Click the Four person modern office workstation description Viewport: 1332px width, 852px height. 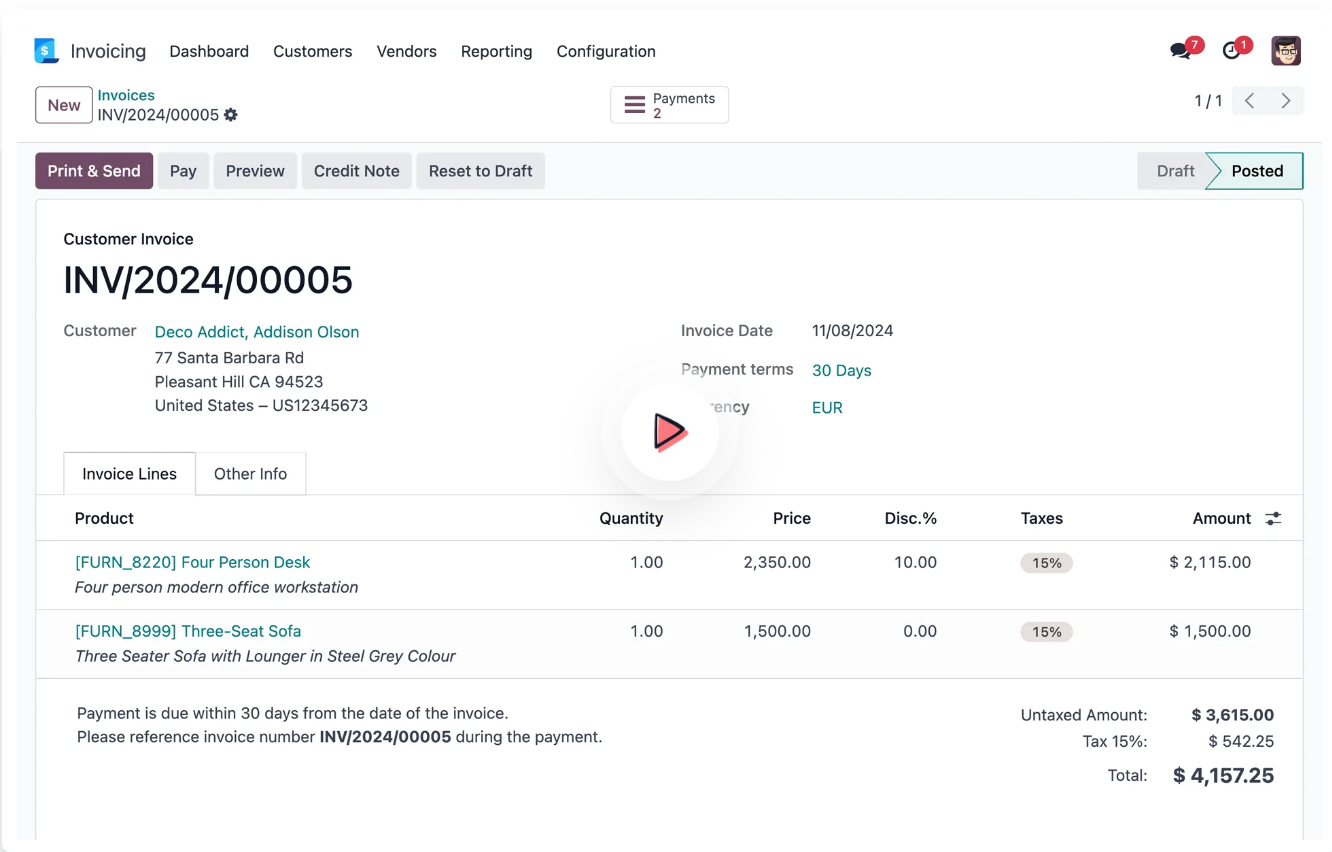click(217, 587)
